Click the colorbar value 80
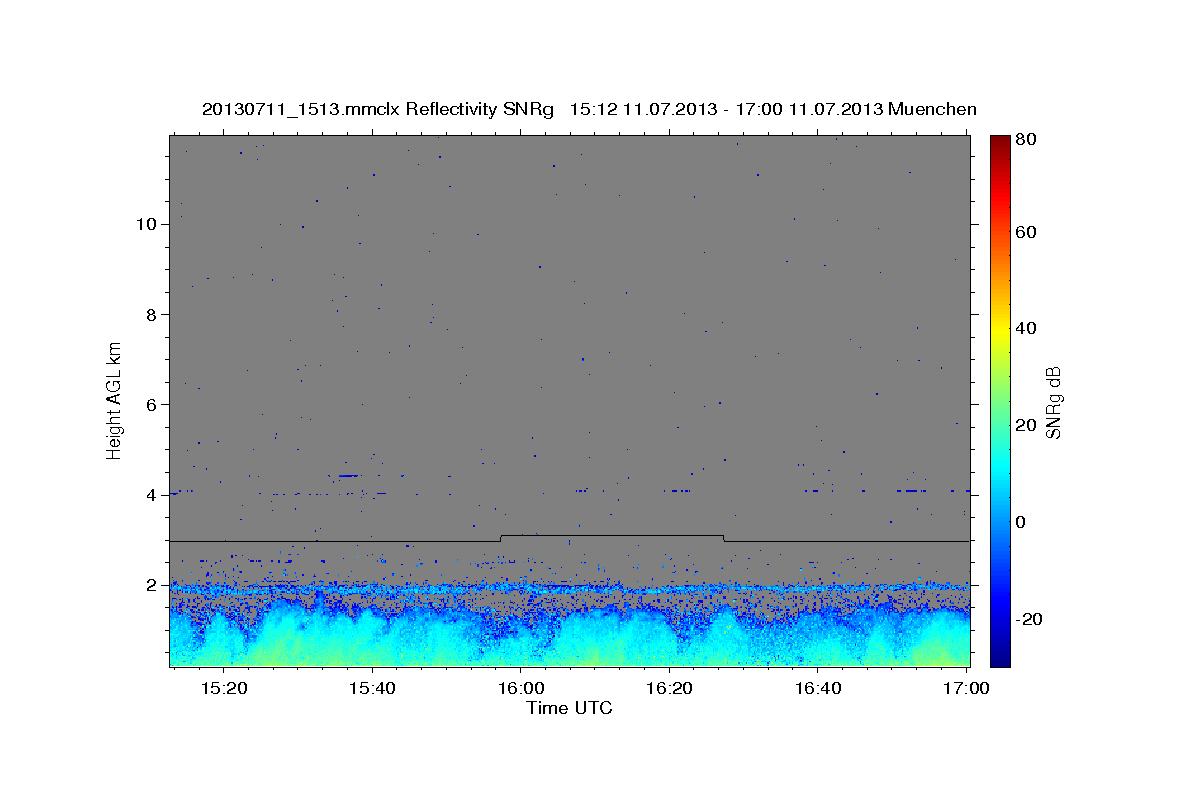The width and height of the screenshot is (1200, 800). tap(1024, 139)
